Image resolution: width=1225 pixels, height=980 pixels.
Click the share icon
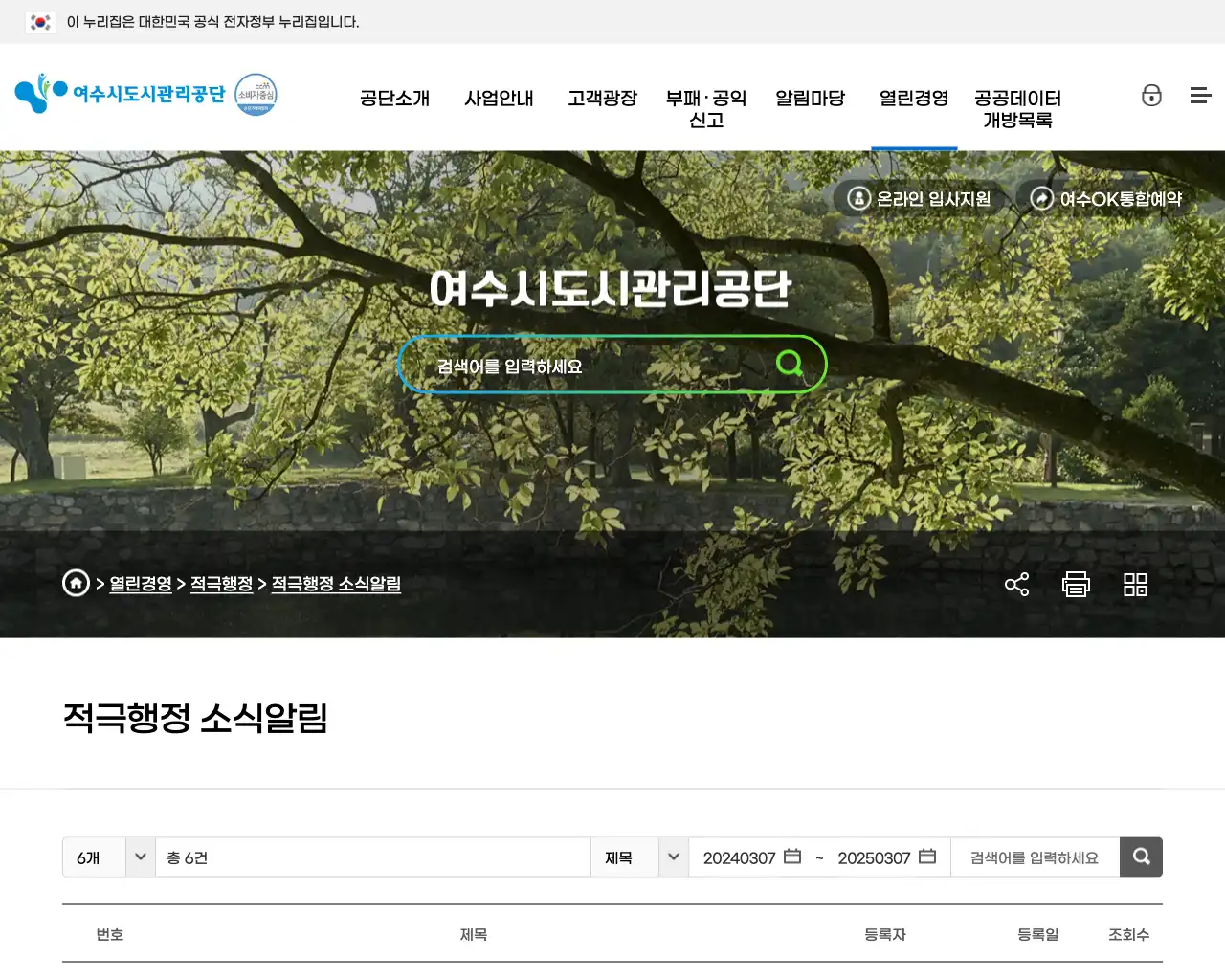(x=1016, y=584)
